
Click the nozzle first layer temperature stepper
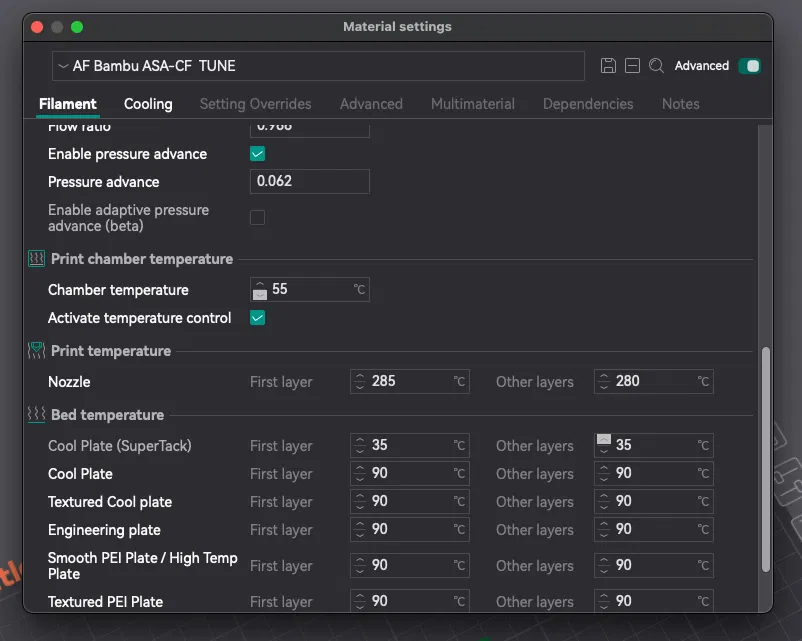[360, 382]
